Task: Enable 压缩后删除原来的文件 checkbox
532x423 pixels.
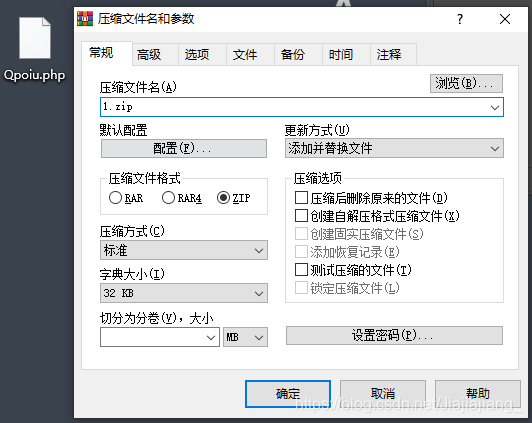Action: pyautogui.click(x=301, y=197)
